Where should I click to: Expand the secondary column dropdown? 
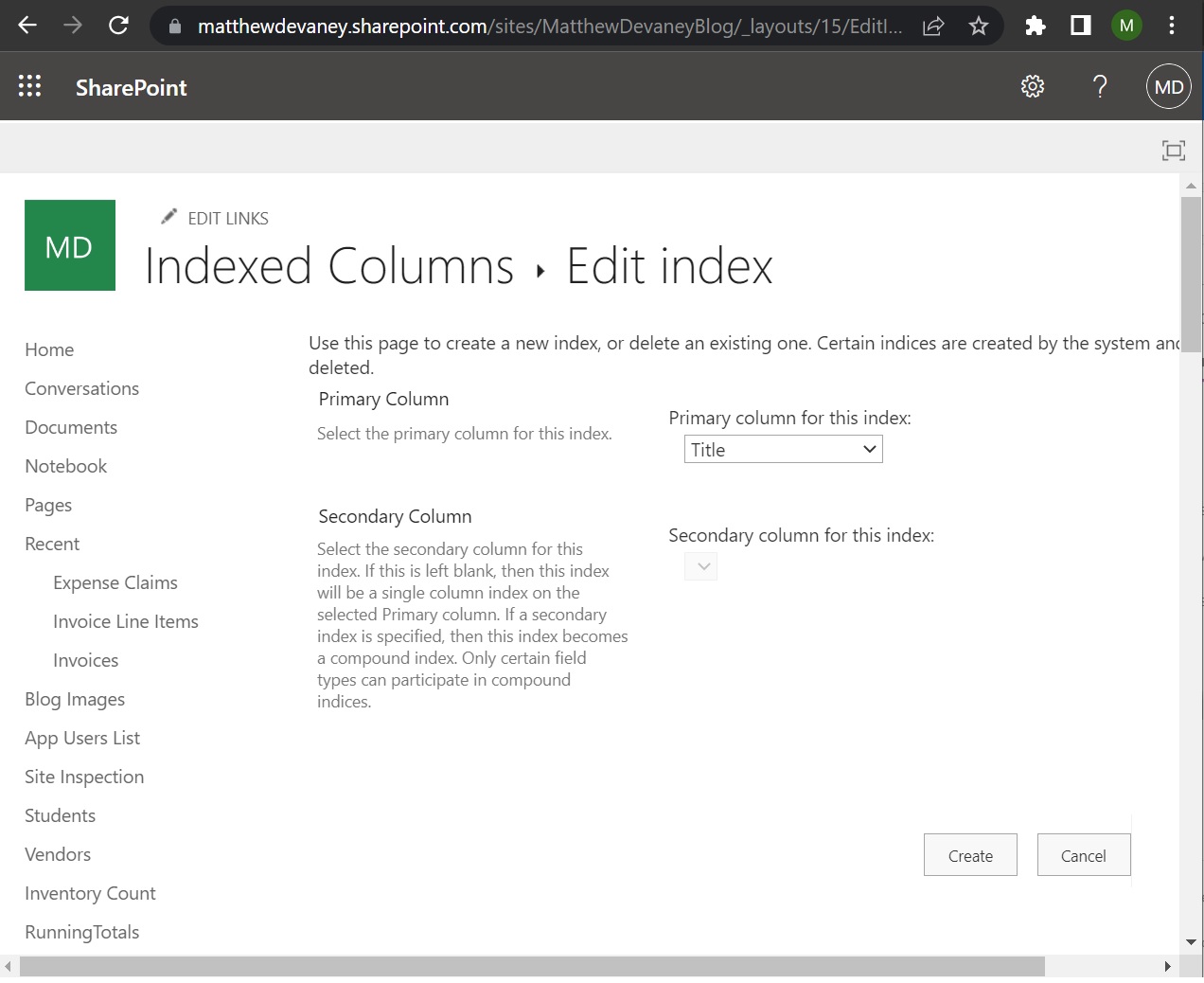coord(700,565)
